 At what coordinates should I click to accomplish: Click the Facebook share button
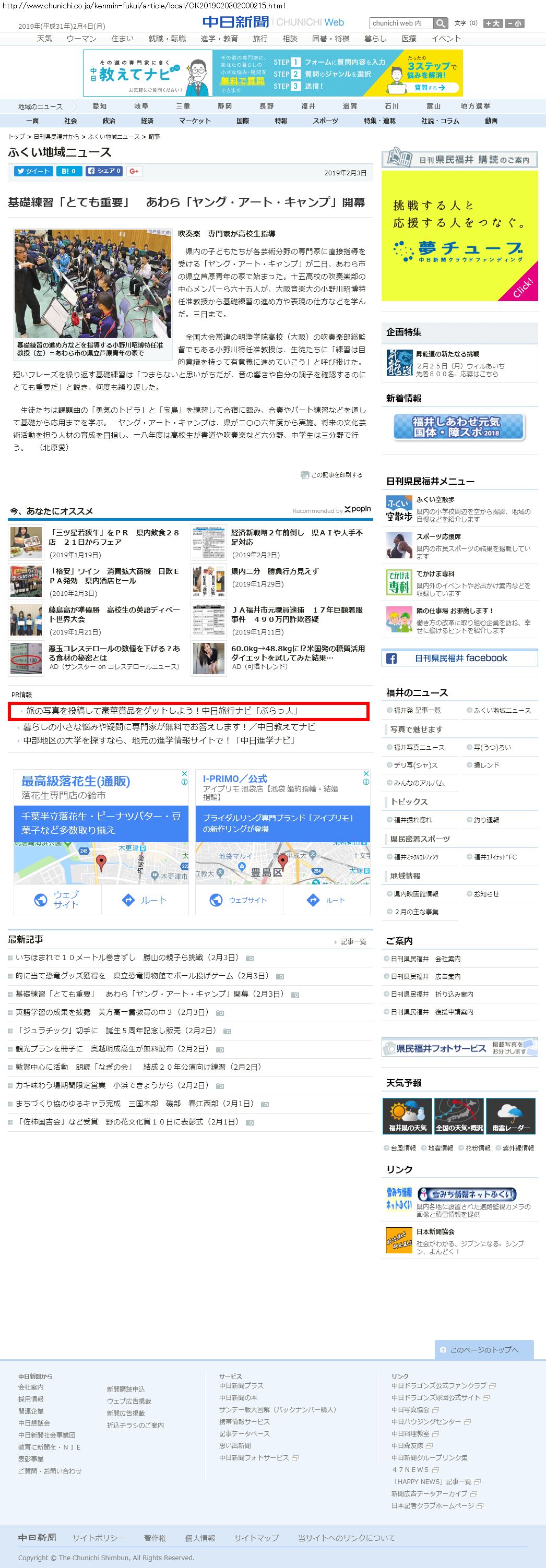coord(103,171)
